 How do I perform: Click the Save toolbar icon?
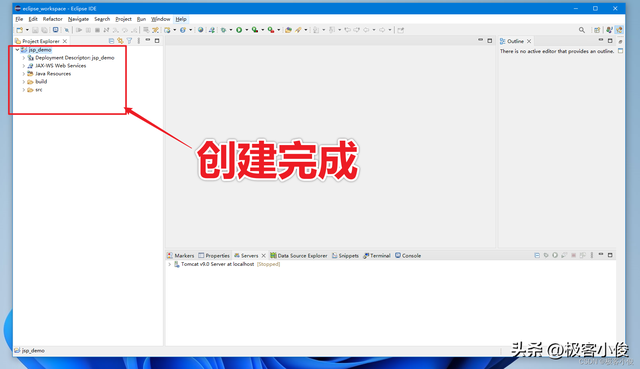36,30
